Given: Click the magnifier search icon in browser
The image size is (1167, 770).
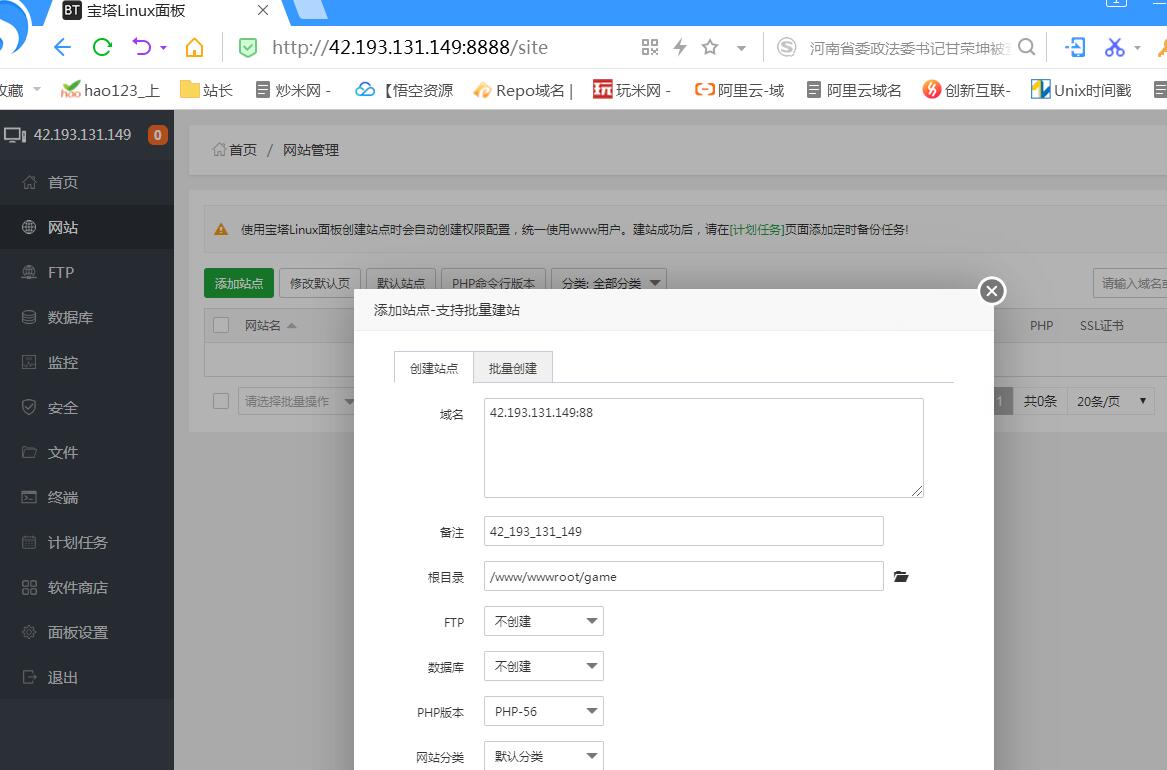Looking at the screenshot, I should click(1027, 47).
